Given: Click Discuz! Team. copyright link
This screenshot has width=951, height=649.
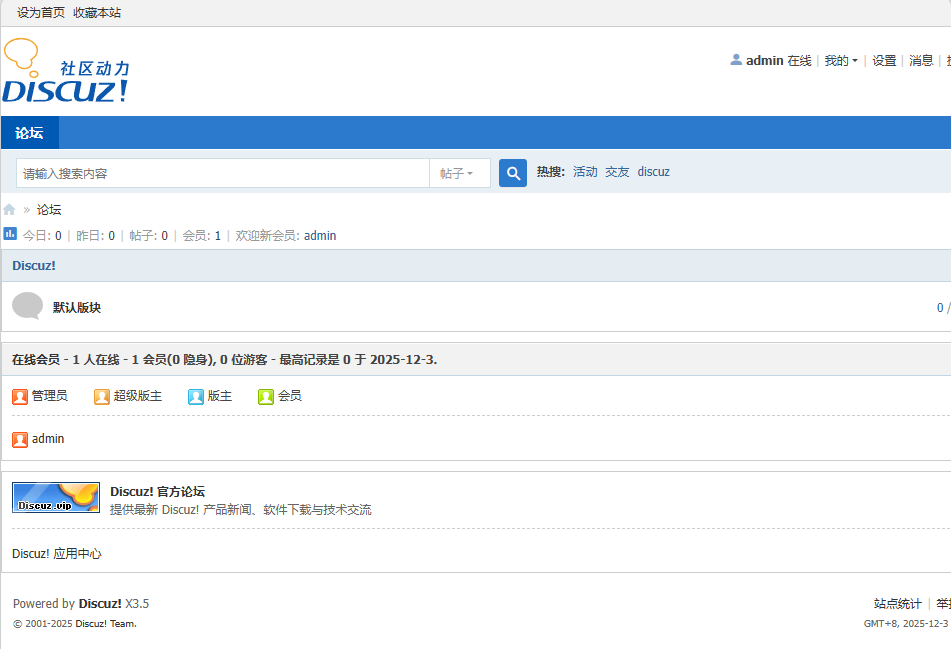Looking at the screenshot, I should (106, 624).
